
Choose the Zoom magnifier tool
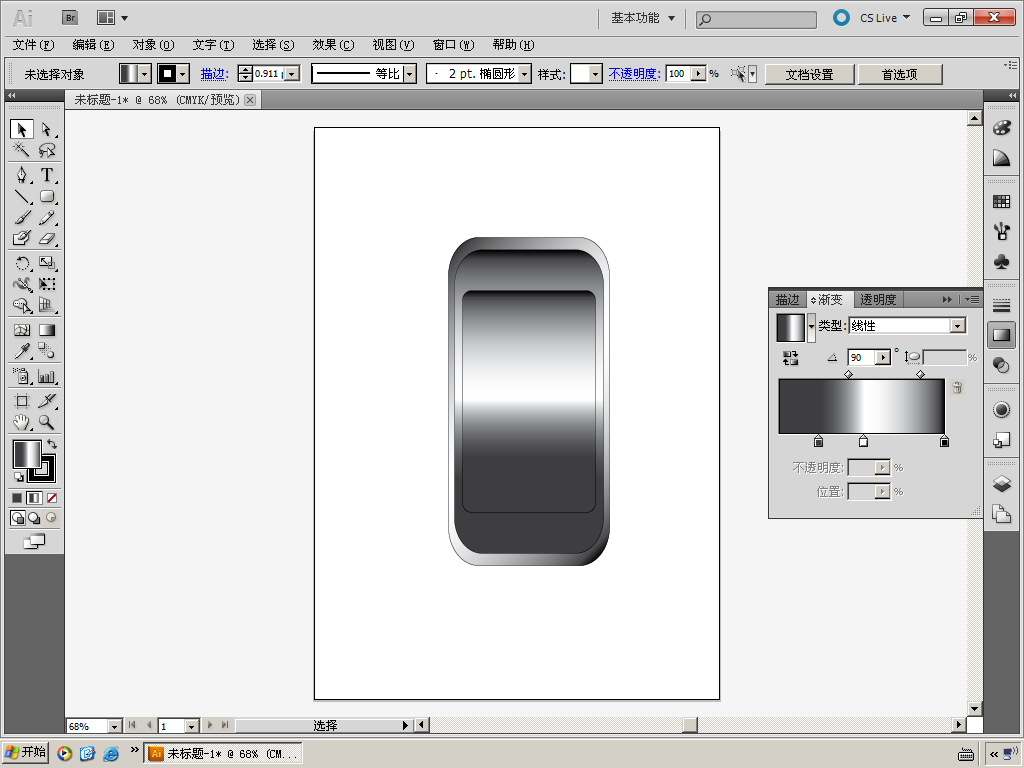(47, 422)
